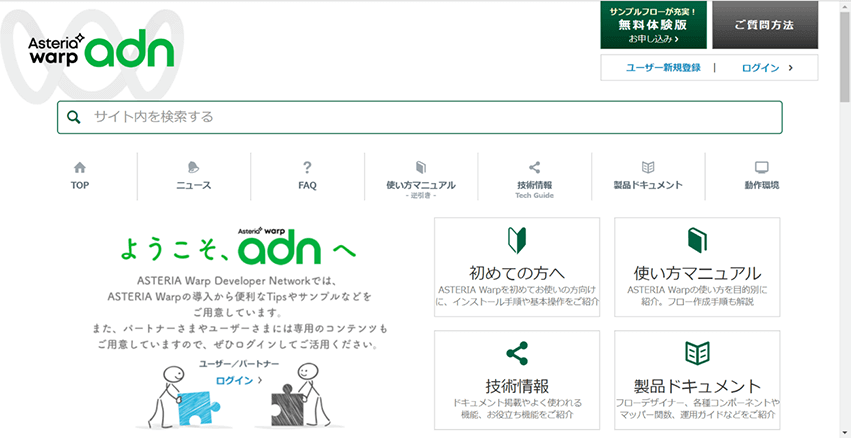
Task: Open 製品ドキュメント navigation item
Action: coord(648,176)
